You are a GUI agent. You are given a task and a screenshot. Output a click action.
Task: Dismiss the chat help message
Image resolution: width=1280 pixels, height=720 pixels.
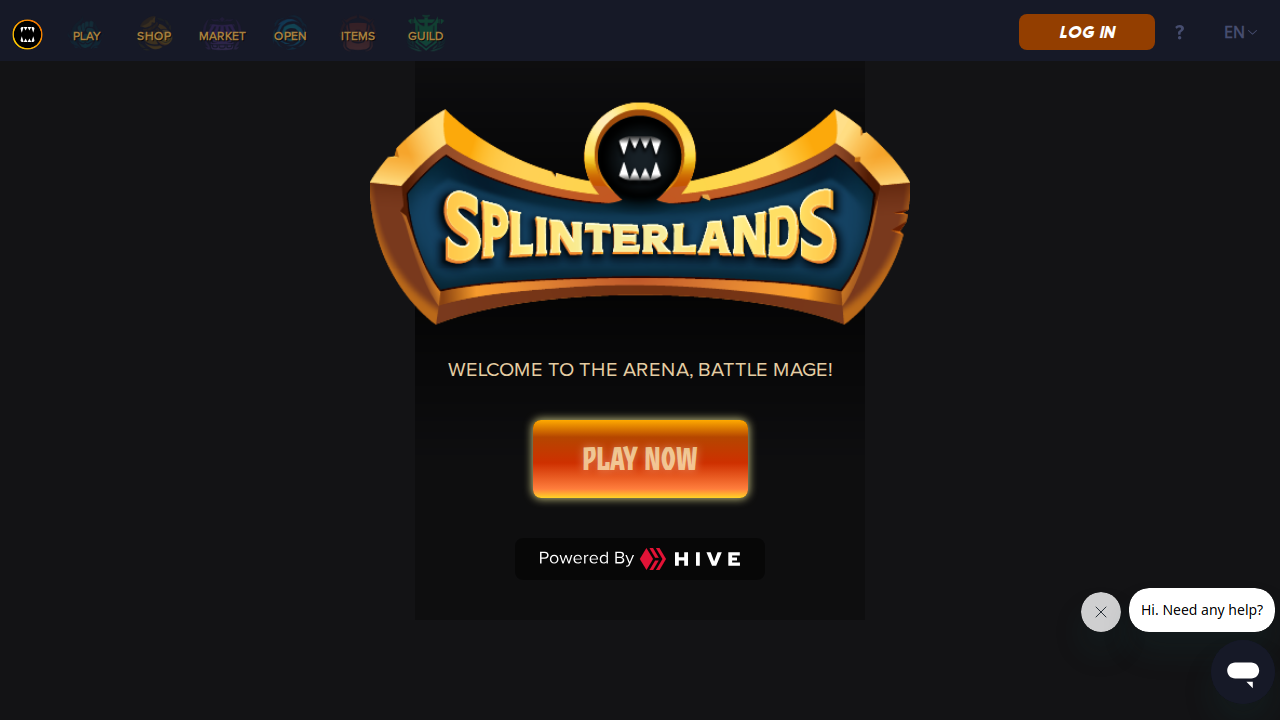pos(1101,612)
